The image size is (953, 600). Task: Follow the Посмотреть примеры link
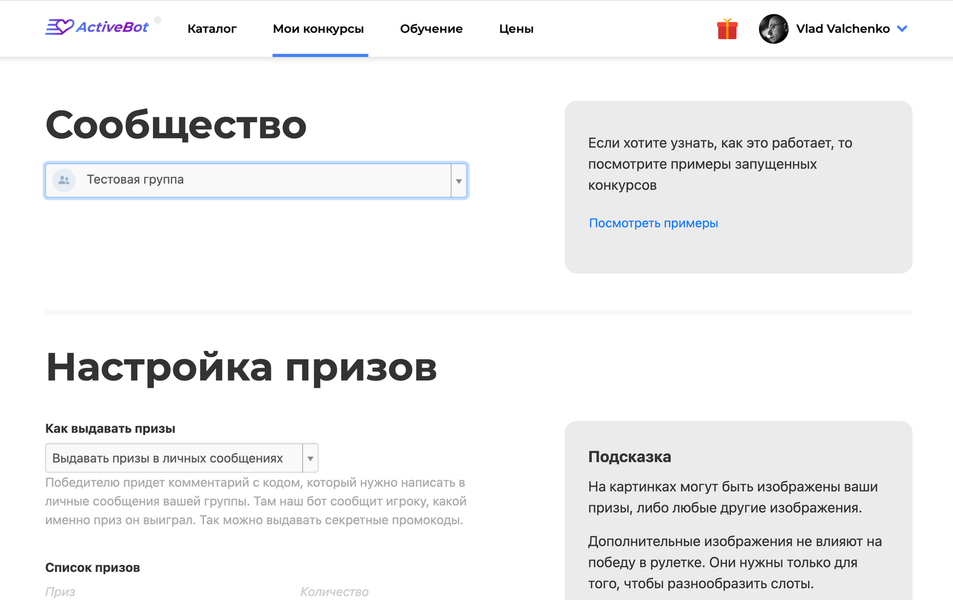pos(653,223)
